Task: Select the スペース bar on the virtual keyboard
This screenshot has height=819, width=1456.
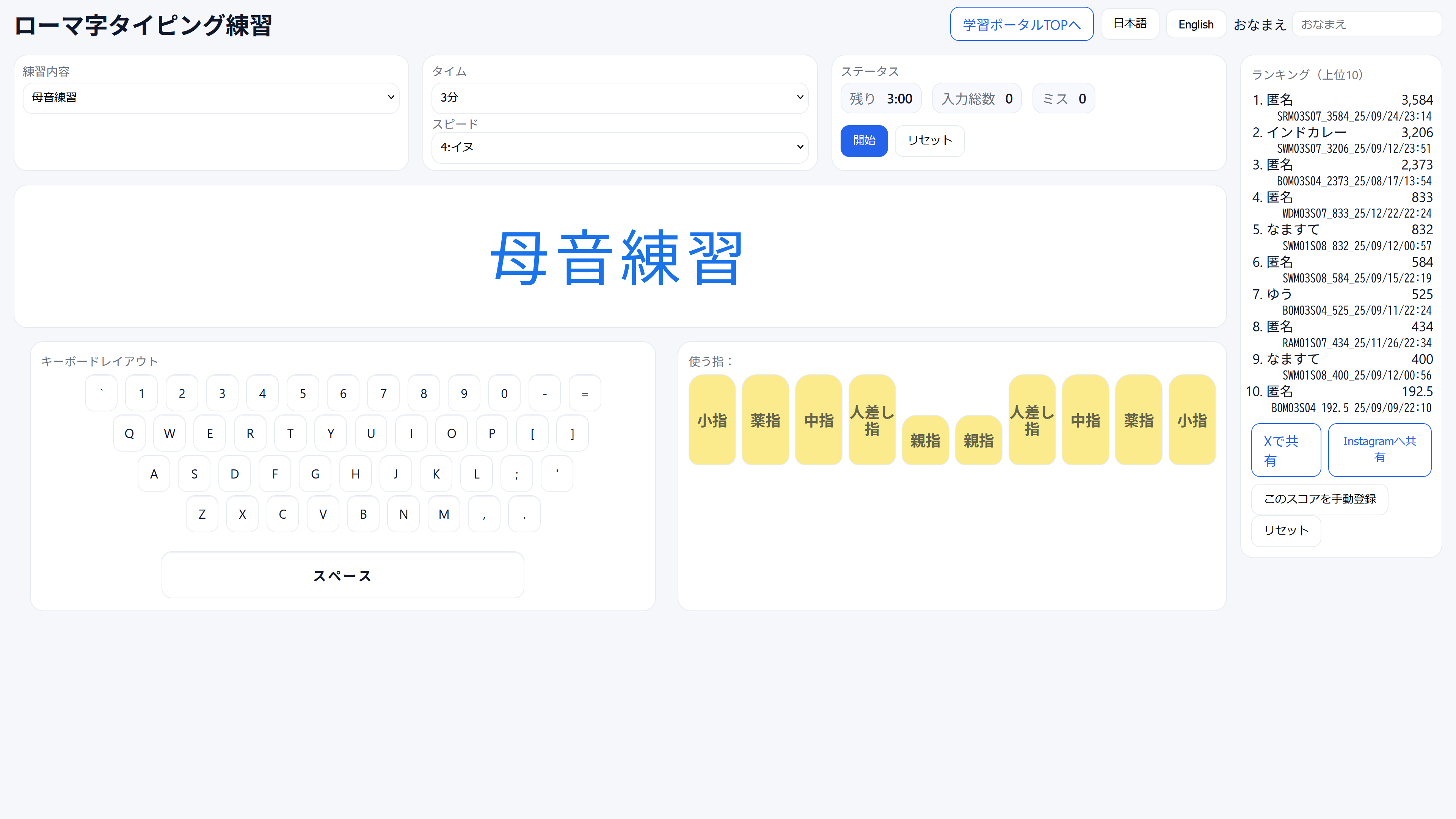Action: pos(342,575)
